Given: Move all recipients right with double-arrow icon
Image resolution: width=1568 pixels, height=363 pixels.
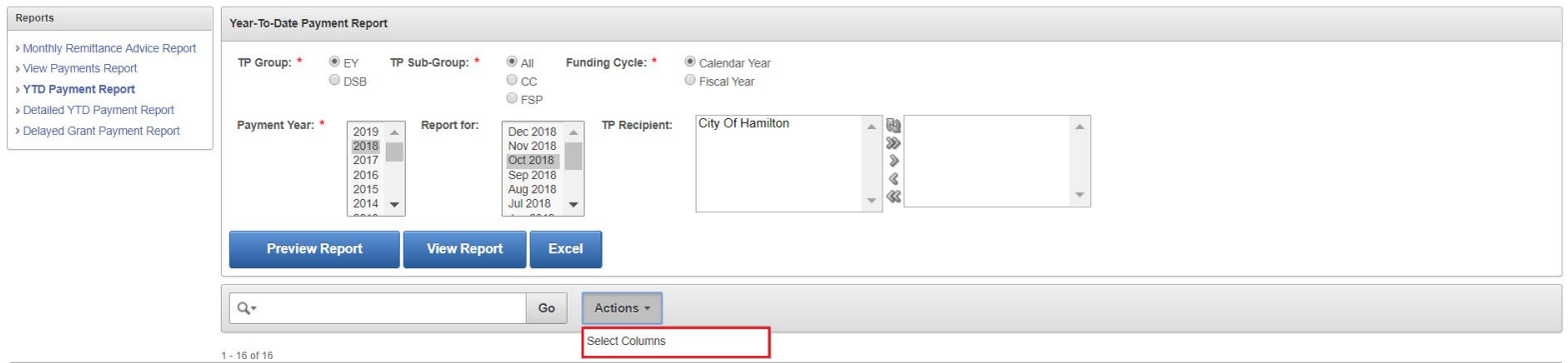Looking at the screenshot, I should pyautogui.click(x=893, y=143).
